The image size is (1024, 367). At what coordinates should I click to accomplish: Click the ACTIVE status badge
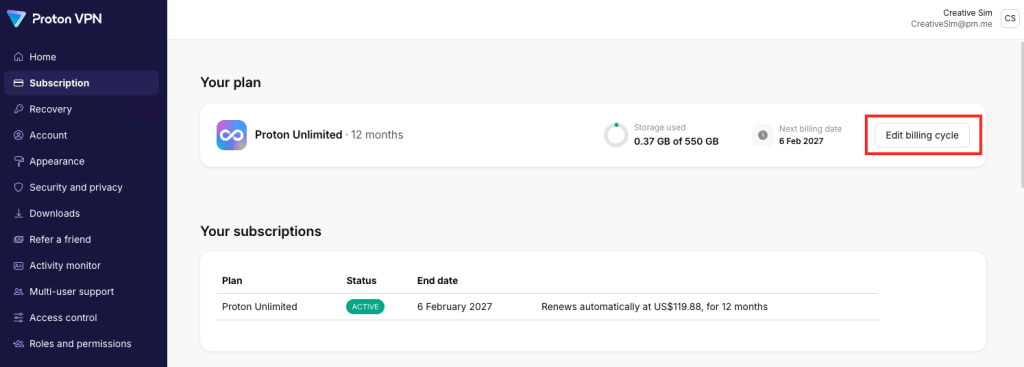365,306
